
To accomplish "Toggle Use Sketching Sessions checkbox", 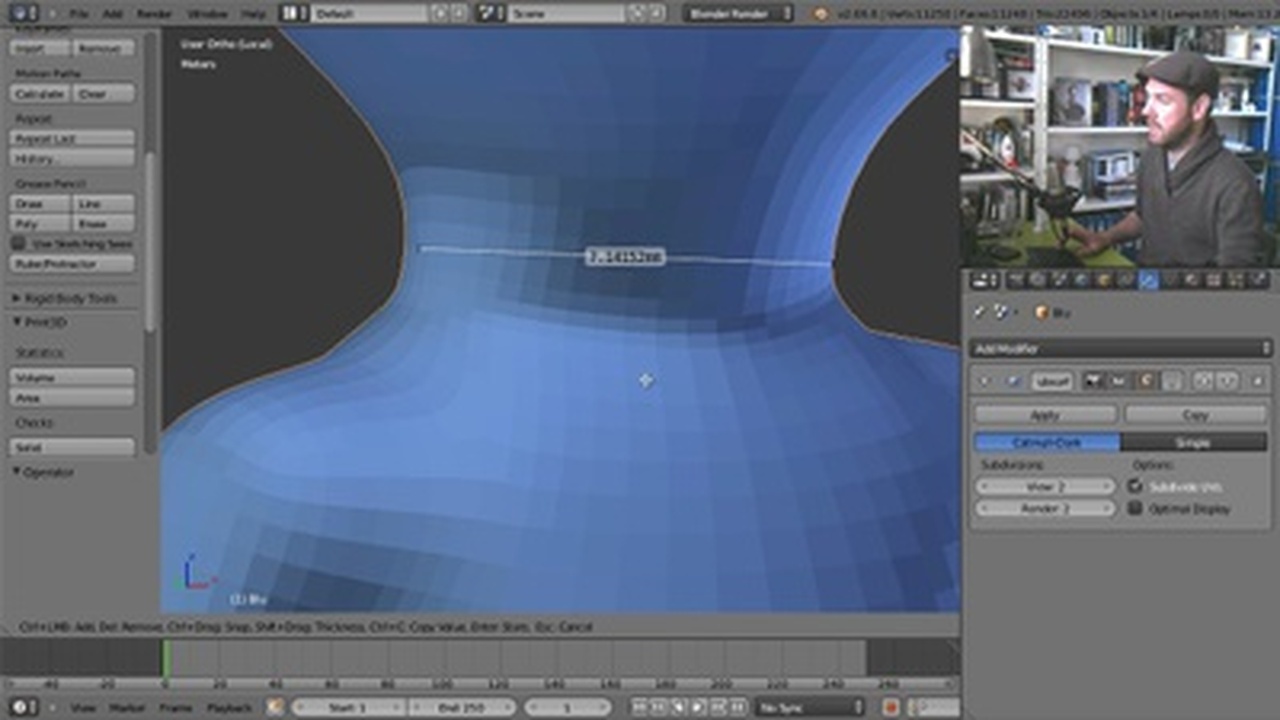I will [18, 243].
